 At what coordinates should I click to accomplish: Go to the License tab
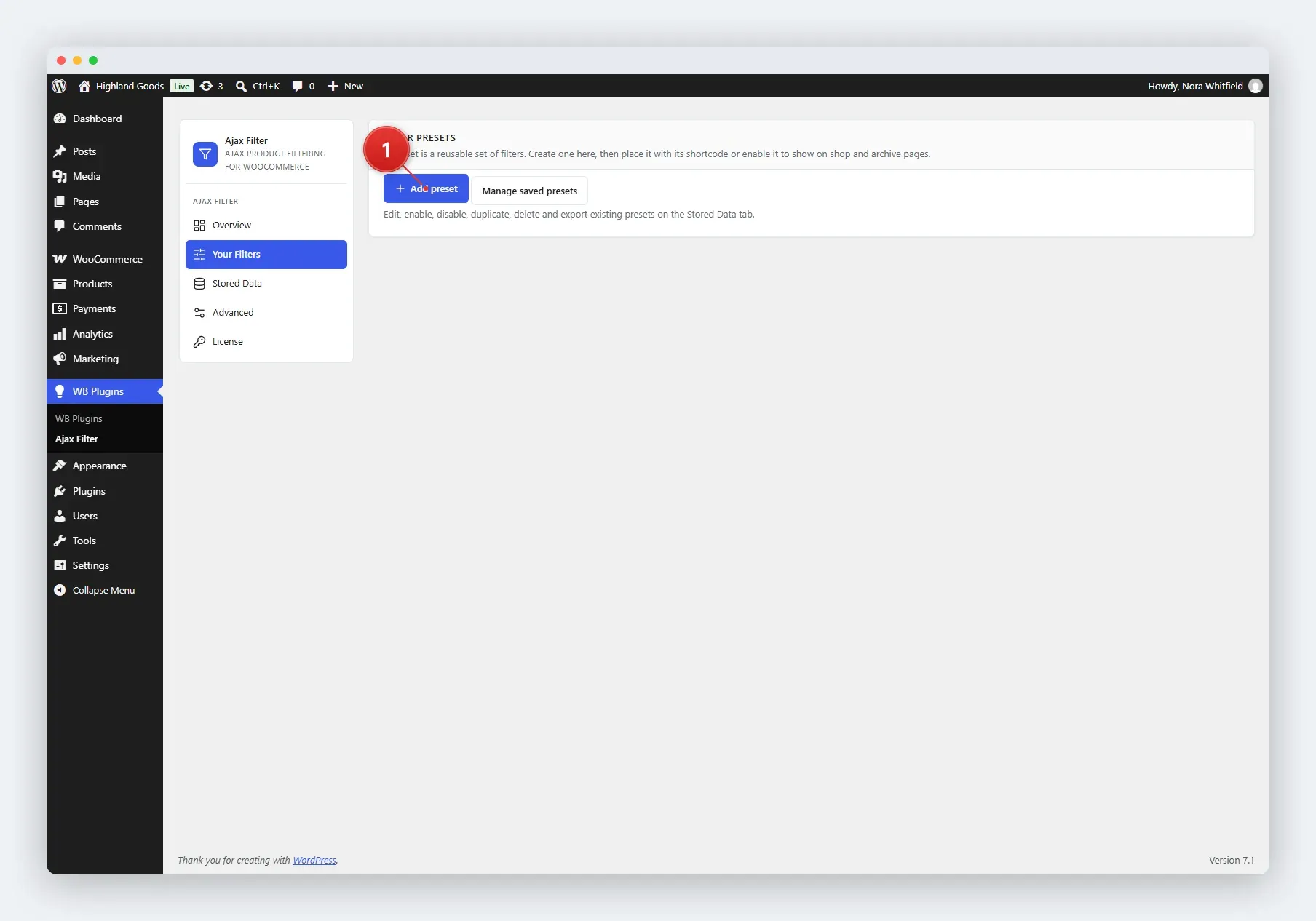(266, 342)
